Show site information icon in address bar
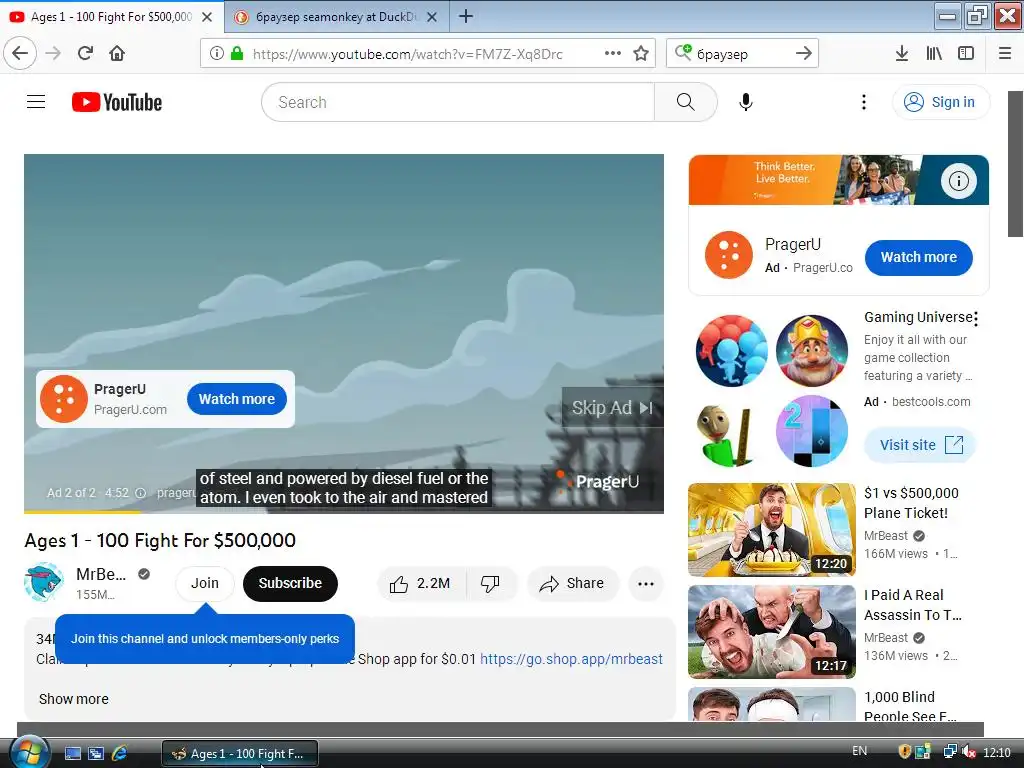 click(216, 54)
